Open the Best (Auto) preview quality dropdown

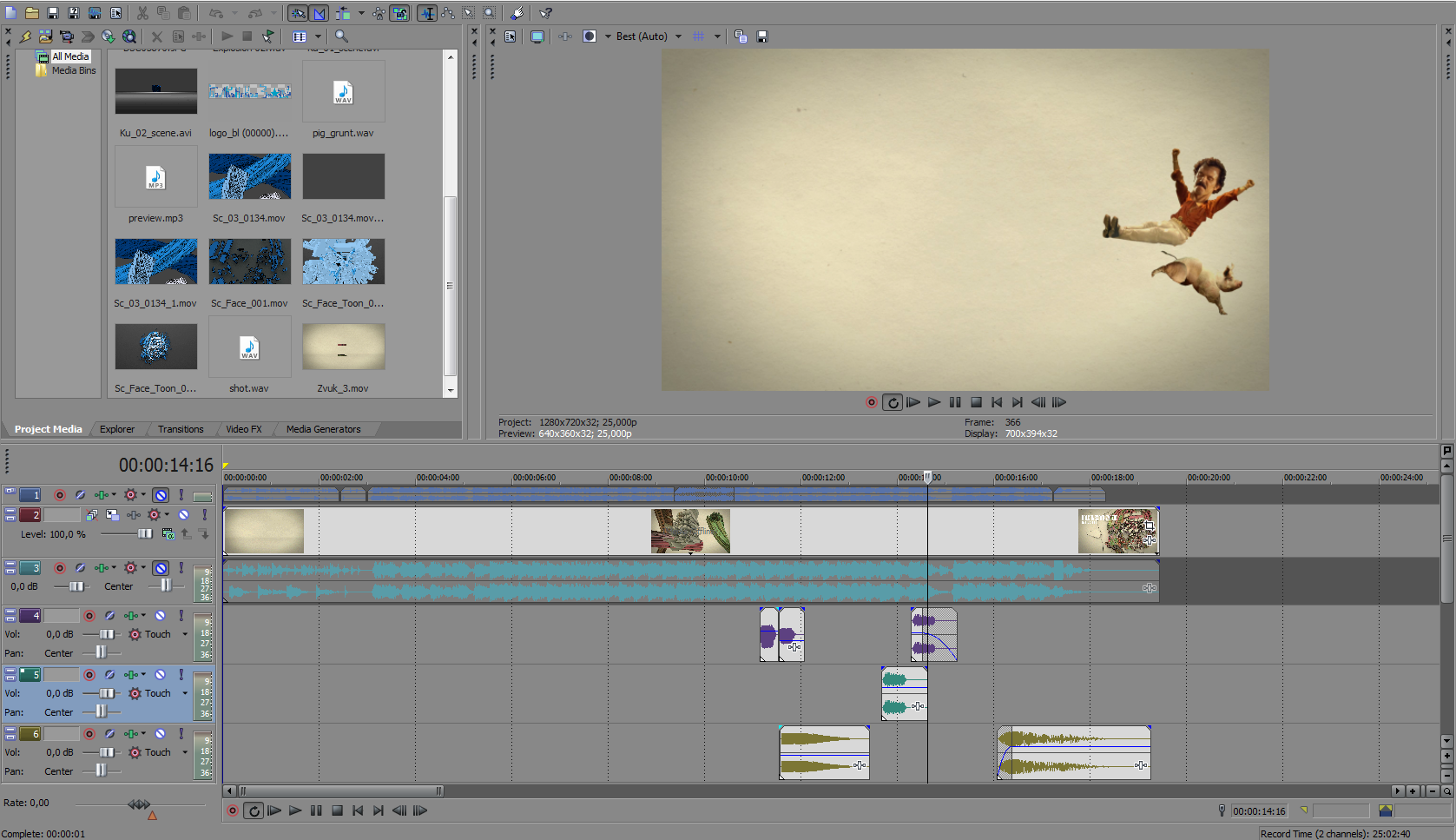678,36
